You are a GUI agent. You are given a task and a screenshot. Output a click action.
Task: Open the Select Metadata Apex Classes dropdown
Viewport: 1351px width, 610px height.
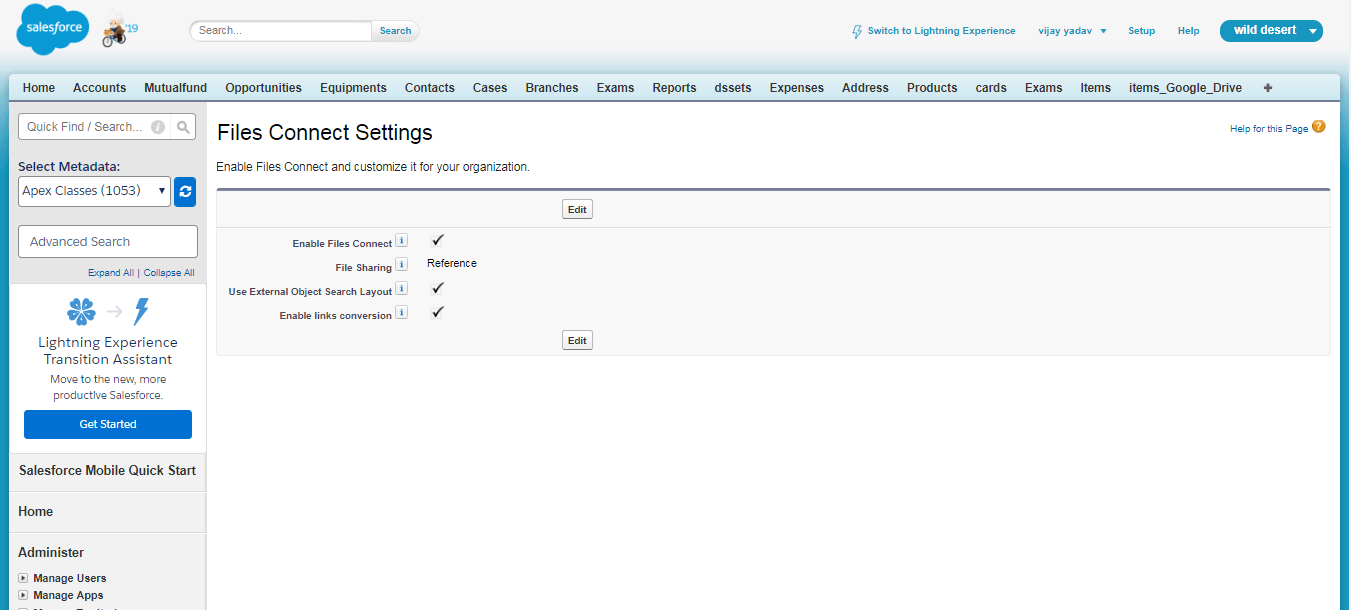point(94,191)
